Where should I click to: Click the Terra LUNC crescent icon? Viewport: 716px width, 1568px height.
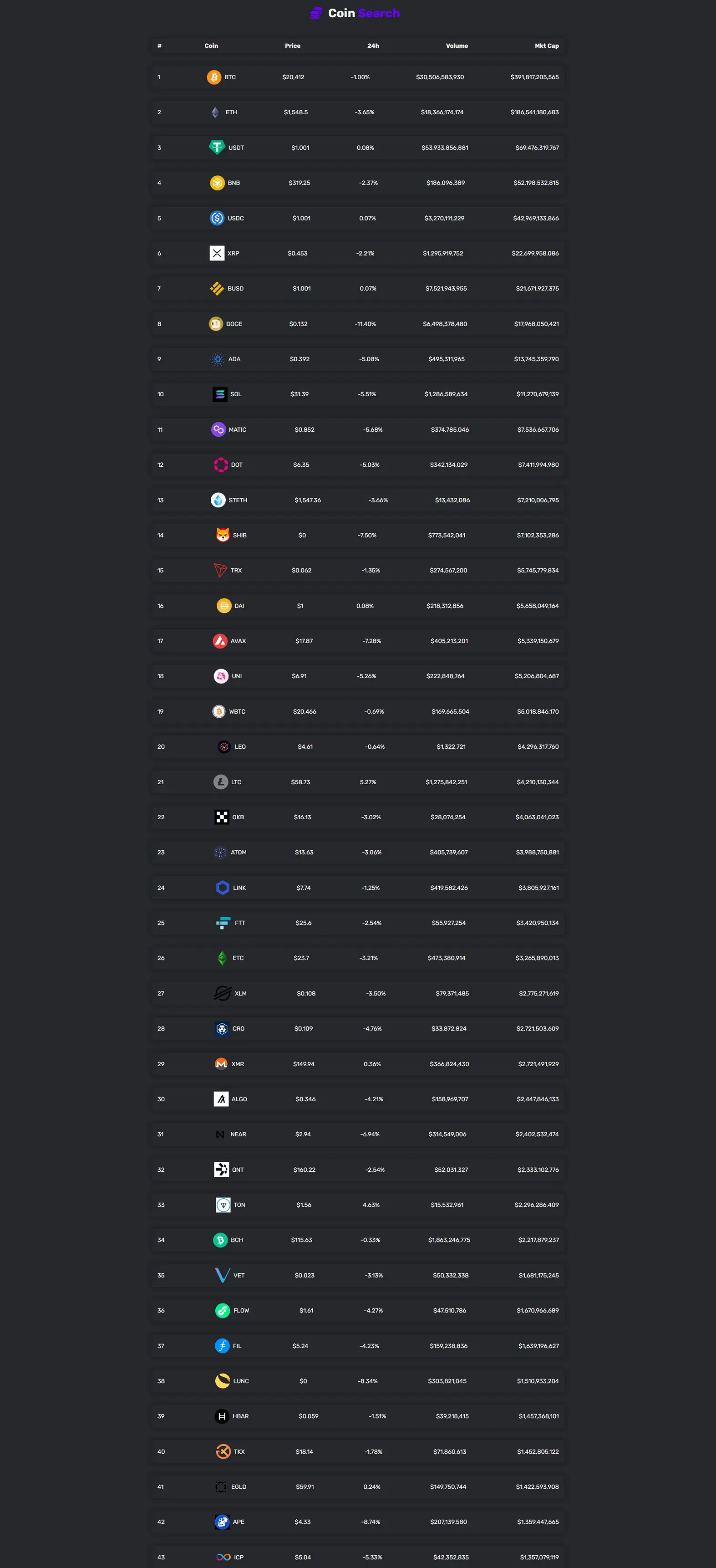click(223, 1381)
